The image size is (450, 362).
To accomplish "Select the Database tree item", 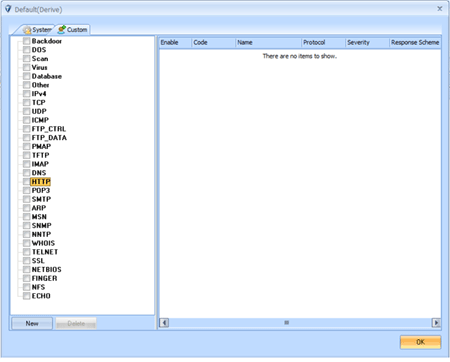I will coord(47,76).
